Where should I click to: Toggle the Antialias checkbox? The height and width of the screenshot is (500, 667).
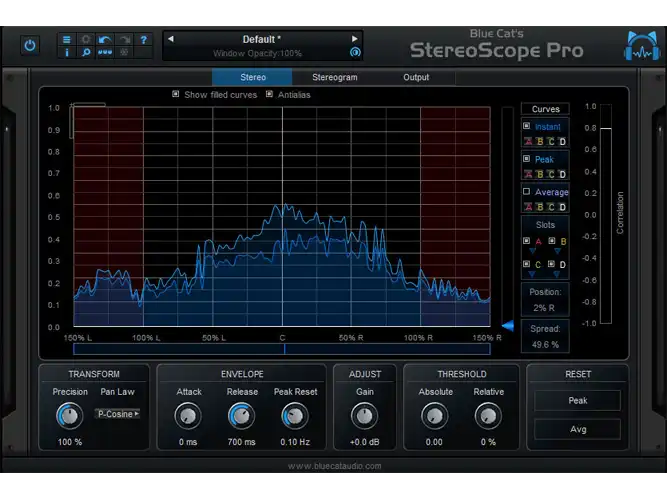click(x=269, y=94)
